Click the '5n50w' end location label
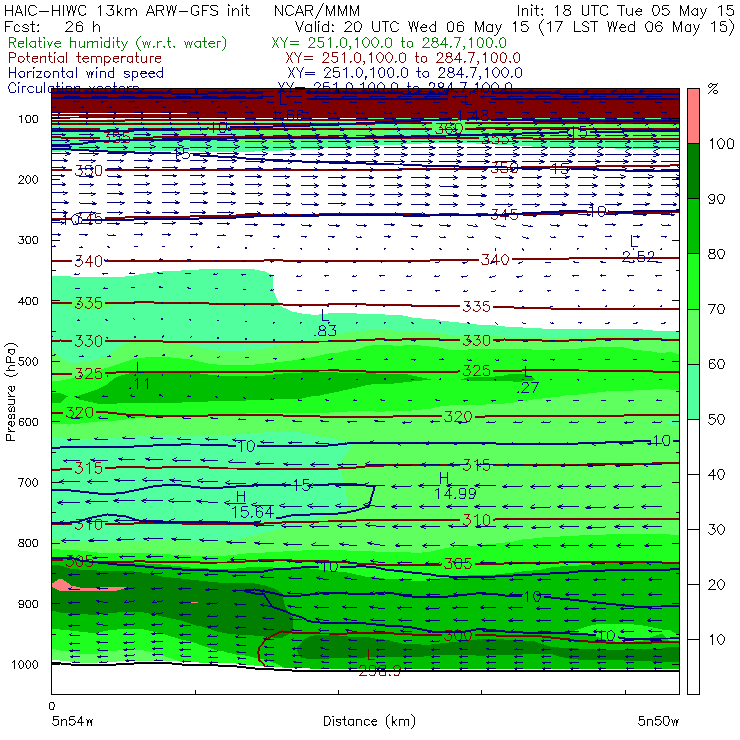This screenshot has width=740, height=740. pos(658,721)
